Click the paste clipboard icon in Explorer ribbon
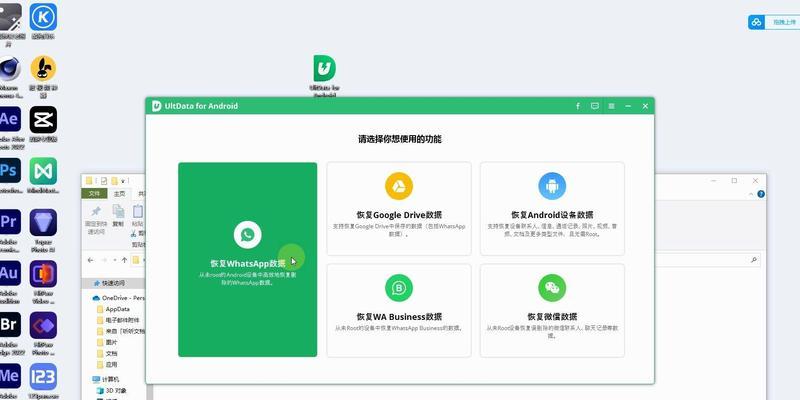Image resolution: width=800 pixels, height=400 pixels. pyautogui.click(x=138, y=211)
